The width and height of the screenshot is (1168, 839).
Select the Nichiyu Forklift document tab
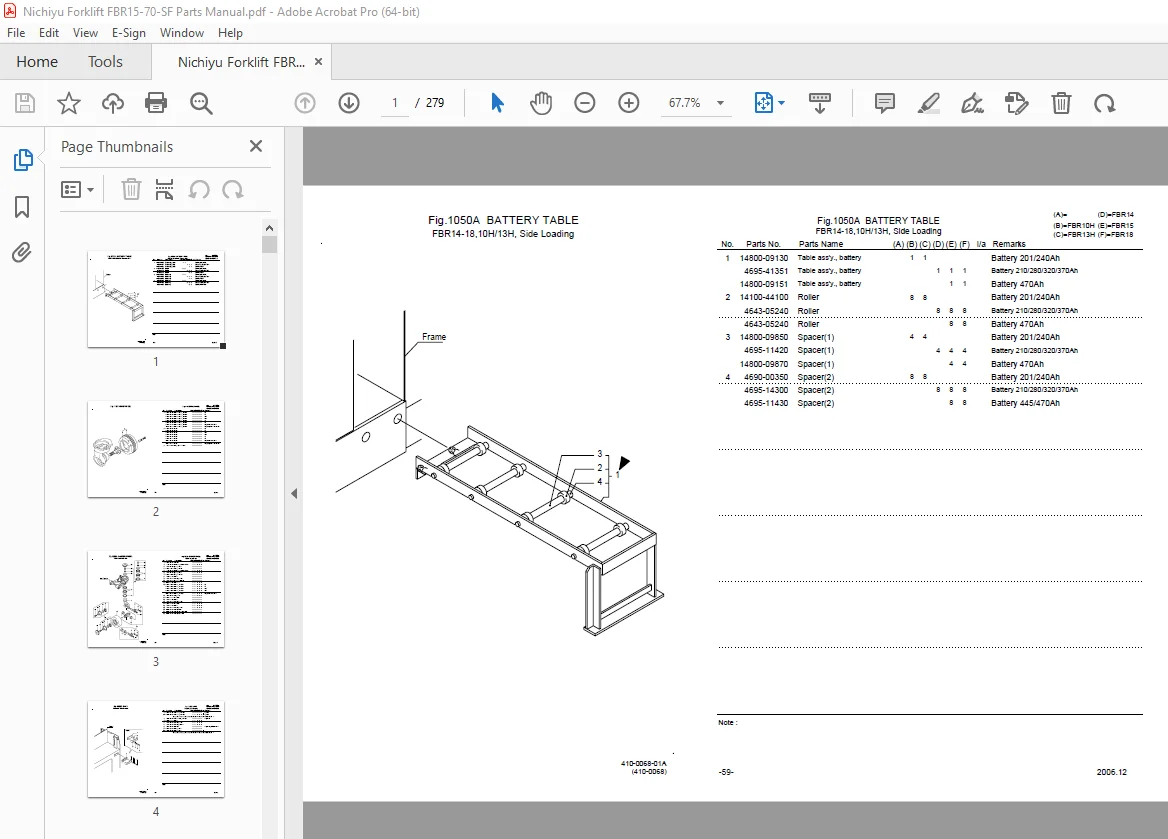coord(241,62)
